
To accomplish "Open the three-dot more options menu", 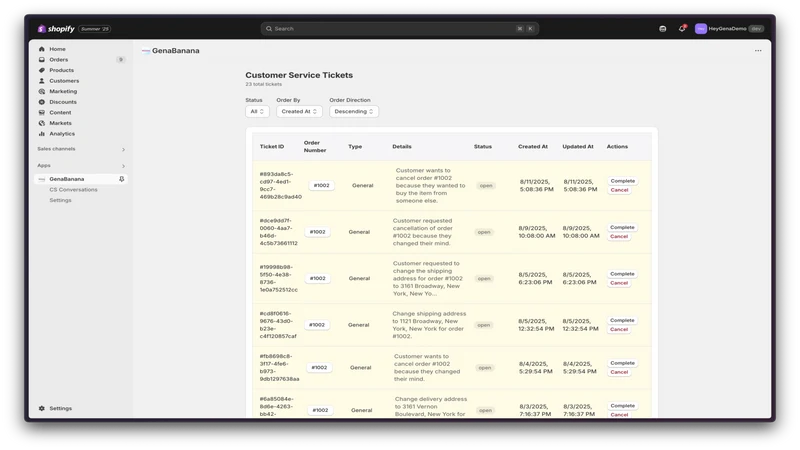I will [758, 51].
